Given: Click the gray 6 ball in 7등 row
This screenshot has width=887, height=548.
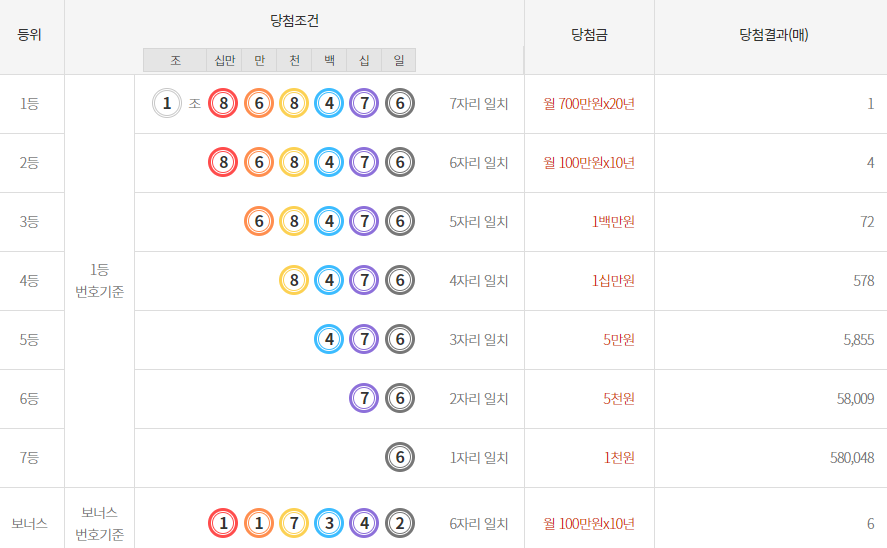Looking at the screenshot, I should click(400, 457).
